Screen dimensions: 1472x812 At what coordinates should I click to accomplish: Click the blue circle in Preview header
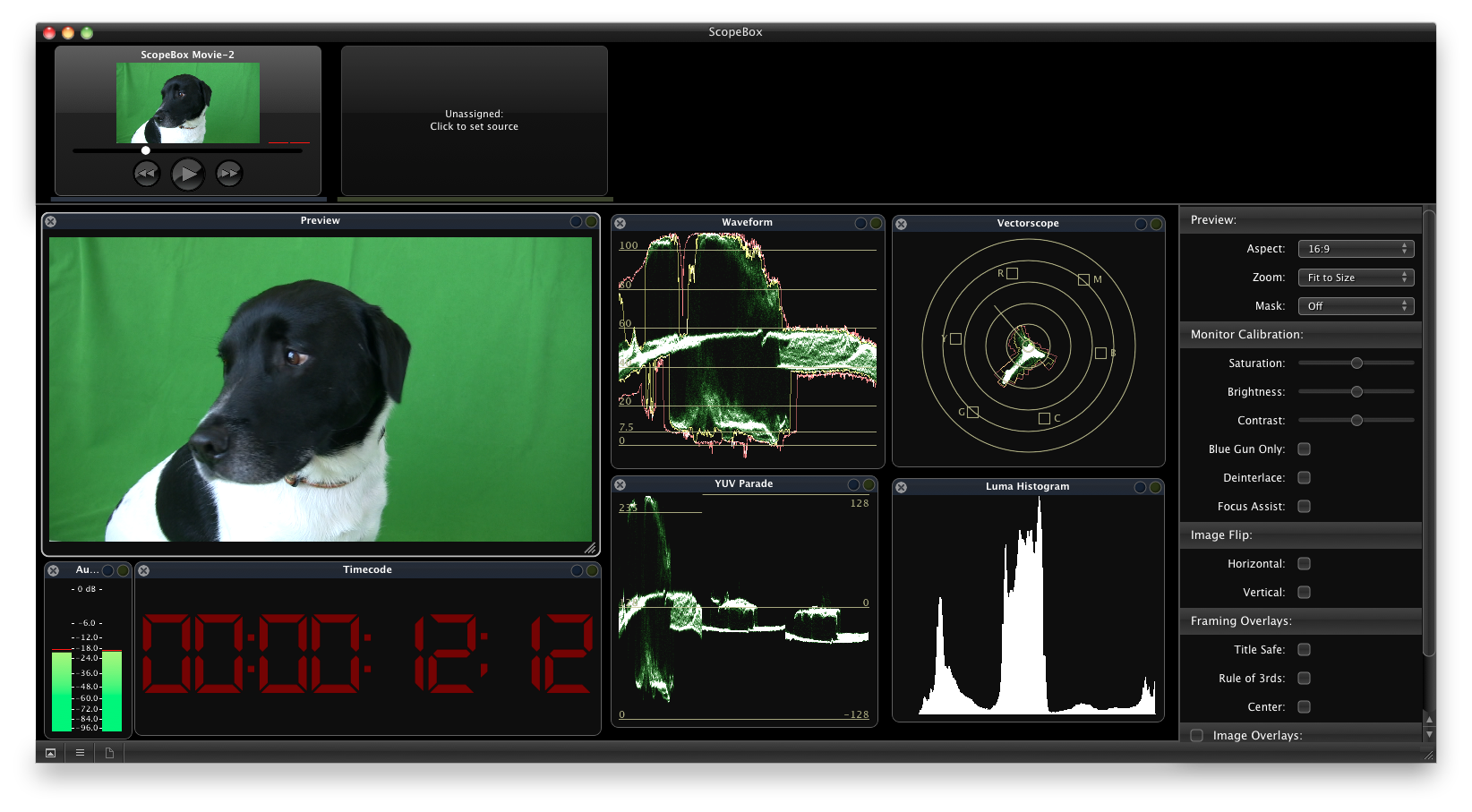tap(577, 221)
